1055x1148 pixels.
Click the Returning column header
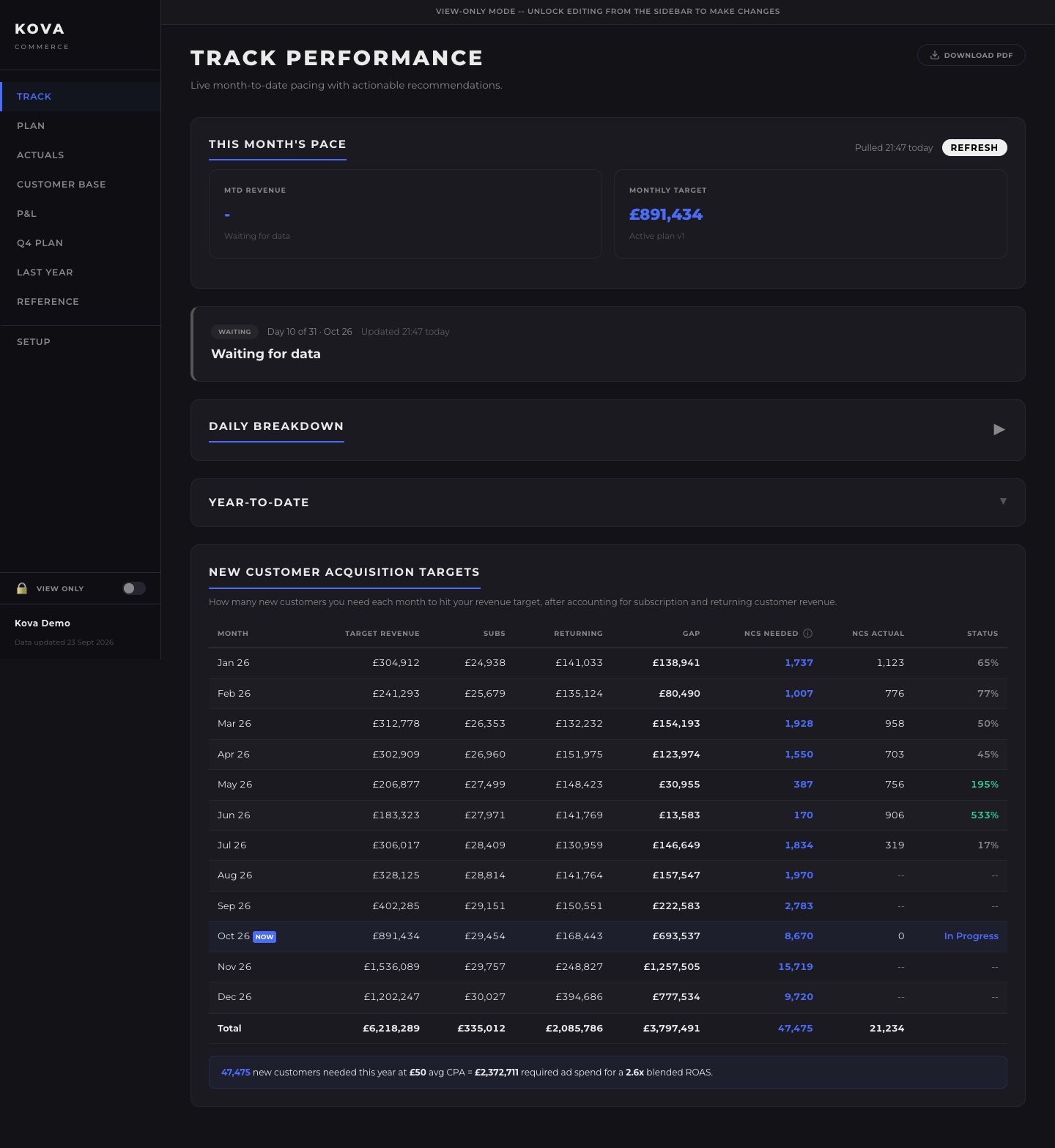coord(578,634)
